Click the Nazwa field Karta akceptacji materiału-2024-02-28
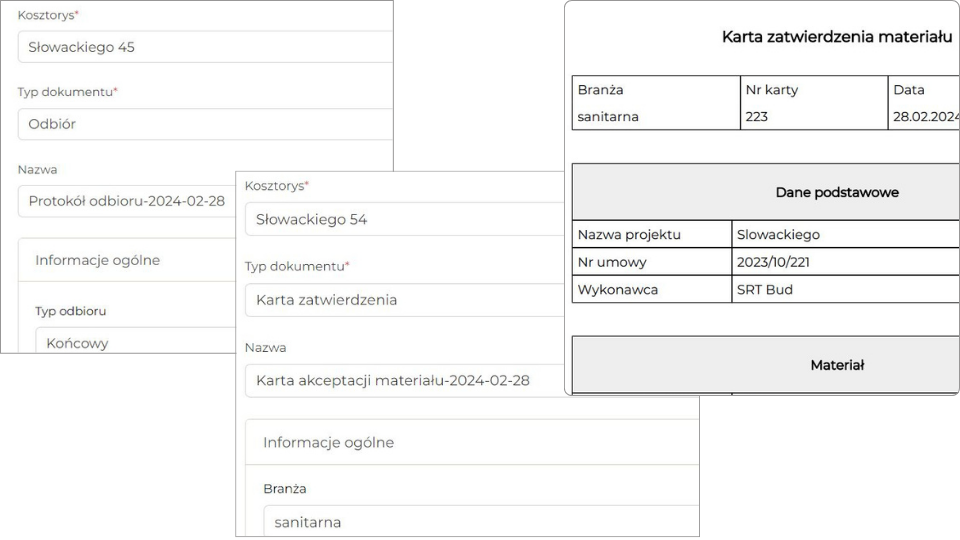Screen dimensions: 960x540 404,381
